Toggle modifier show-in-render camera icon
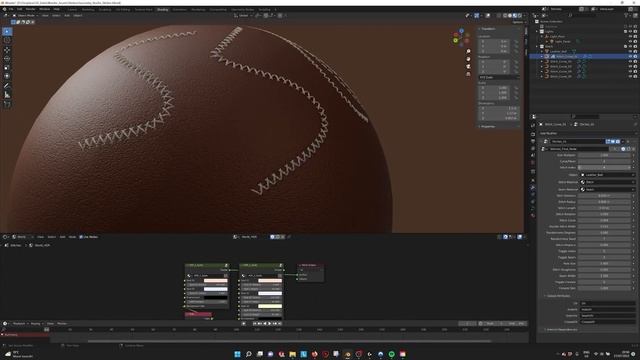Screen dimensions: 640x360 point(618,141)
